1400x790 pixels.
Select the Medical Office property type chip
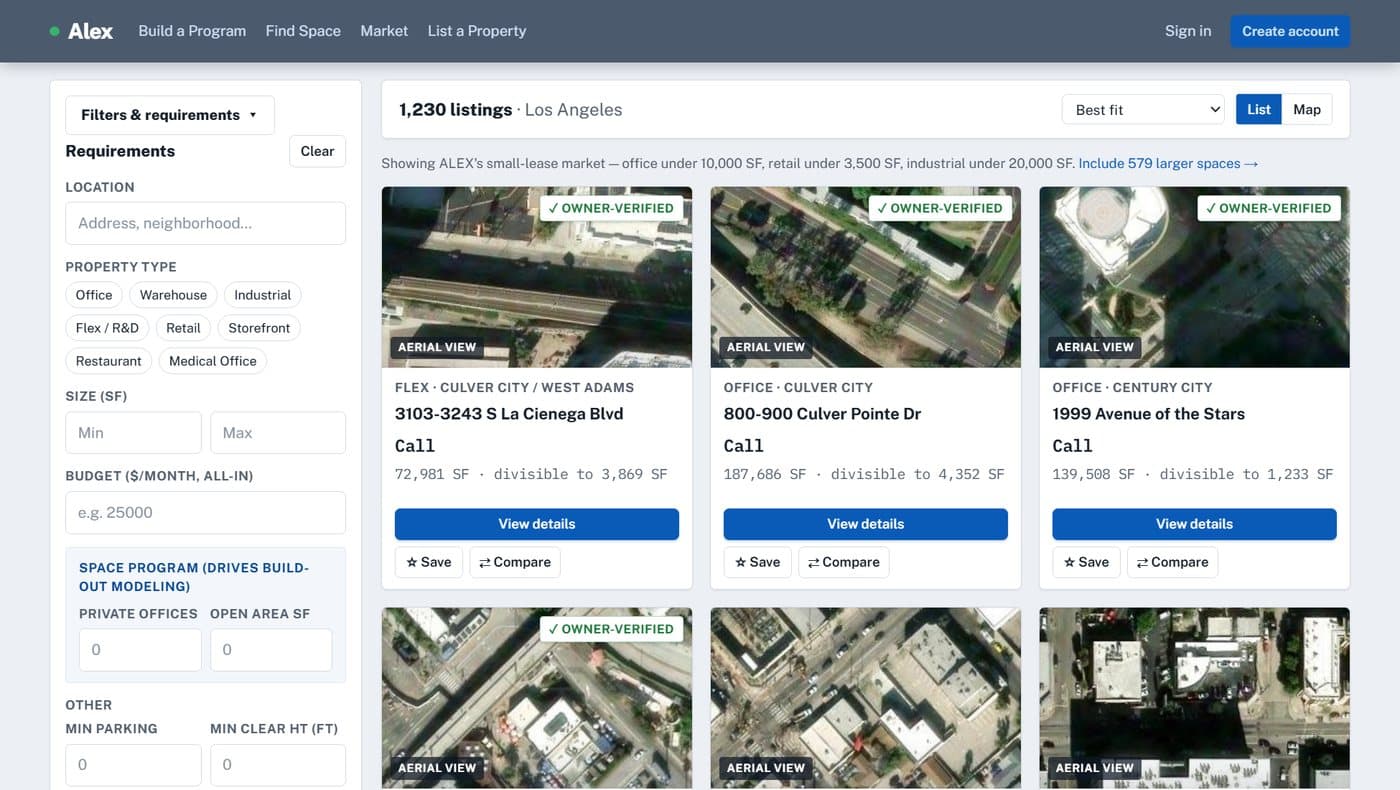tap(212, 361)
